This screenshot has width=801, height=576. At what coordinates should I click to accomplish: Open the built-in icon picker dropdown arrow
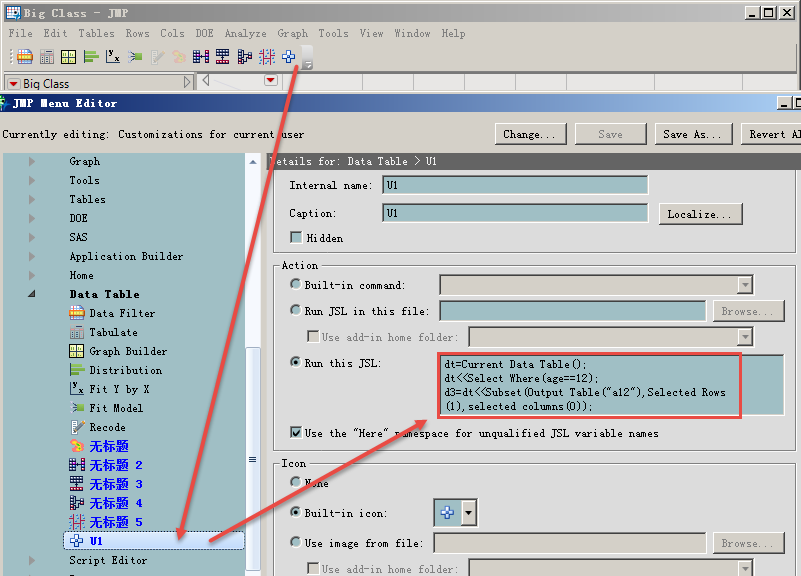click(468, 513)
